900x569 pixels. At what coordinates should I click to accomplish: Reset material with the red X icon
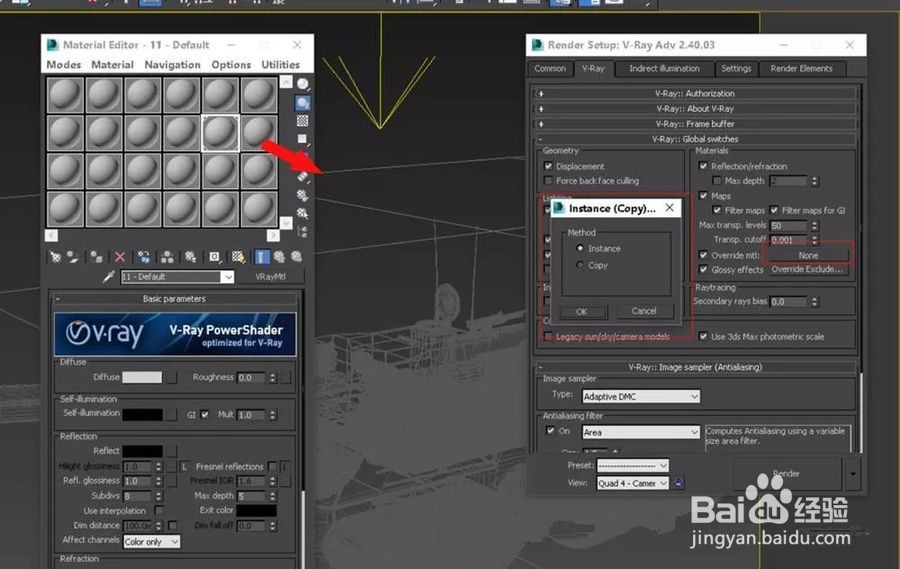[x=119, y=257]
